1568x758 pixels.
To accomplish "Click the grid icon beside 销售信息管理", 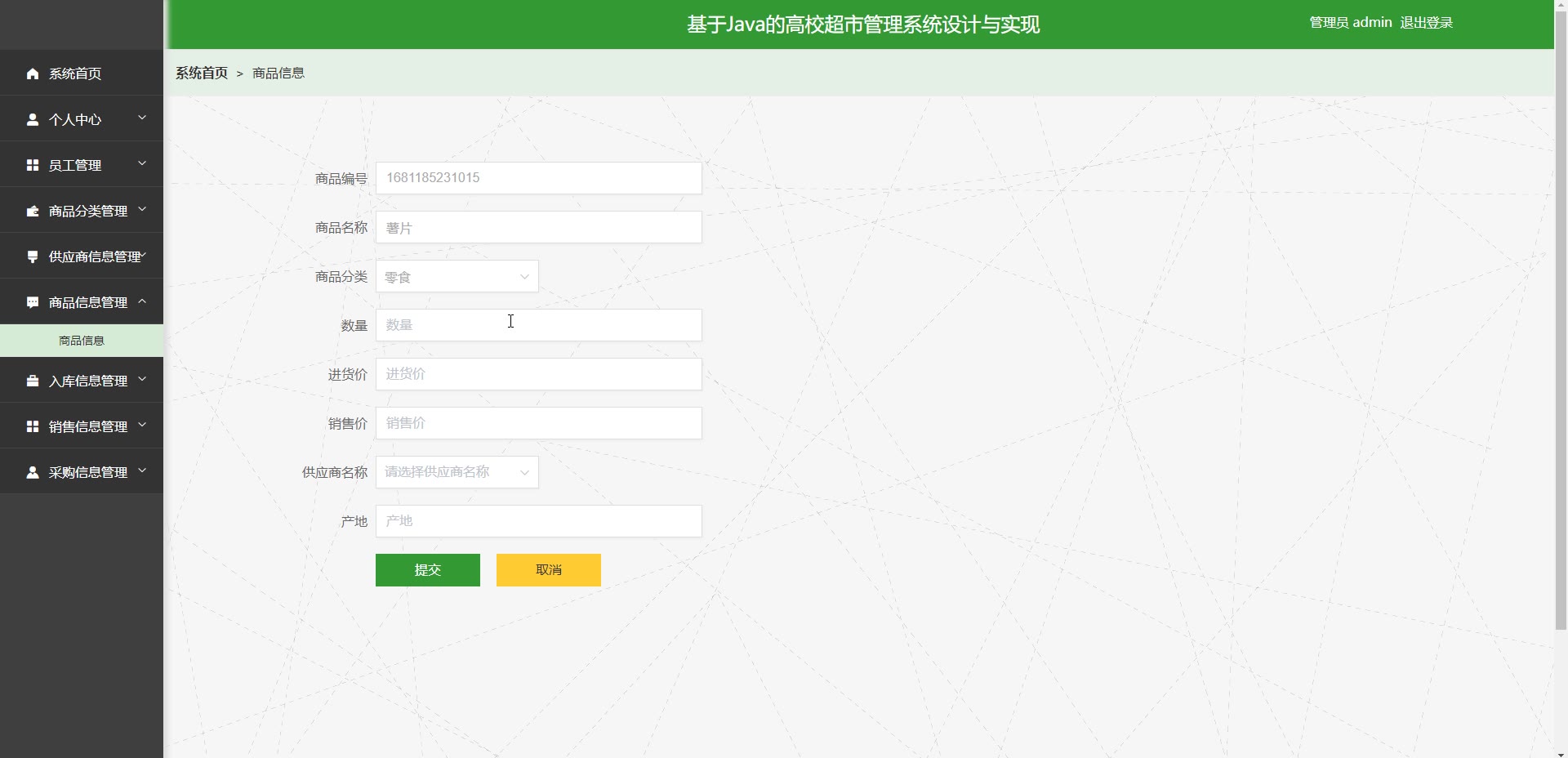I will (x=33, y=426).
